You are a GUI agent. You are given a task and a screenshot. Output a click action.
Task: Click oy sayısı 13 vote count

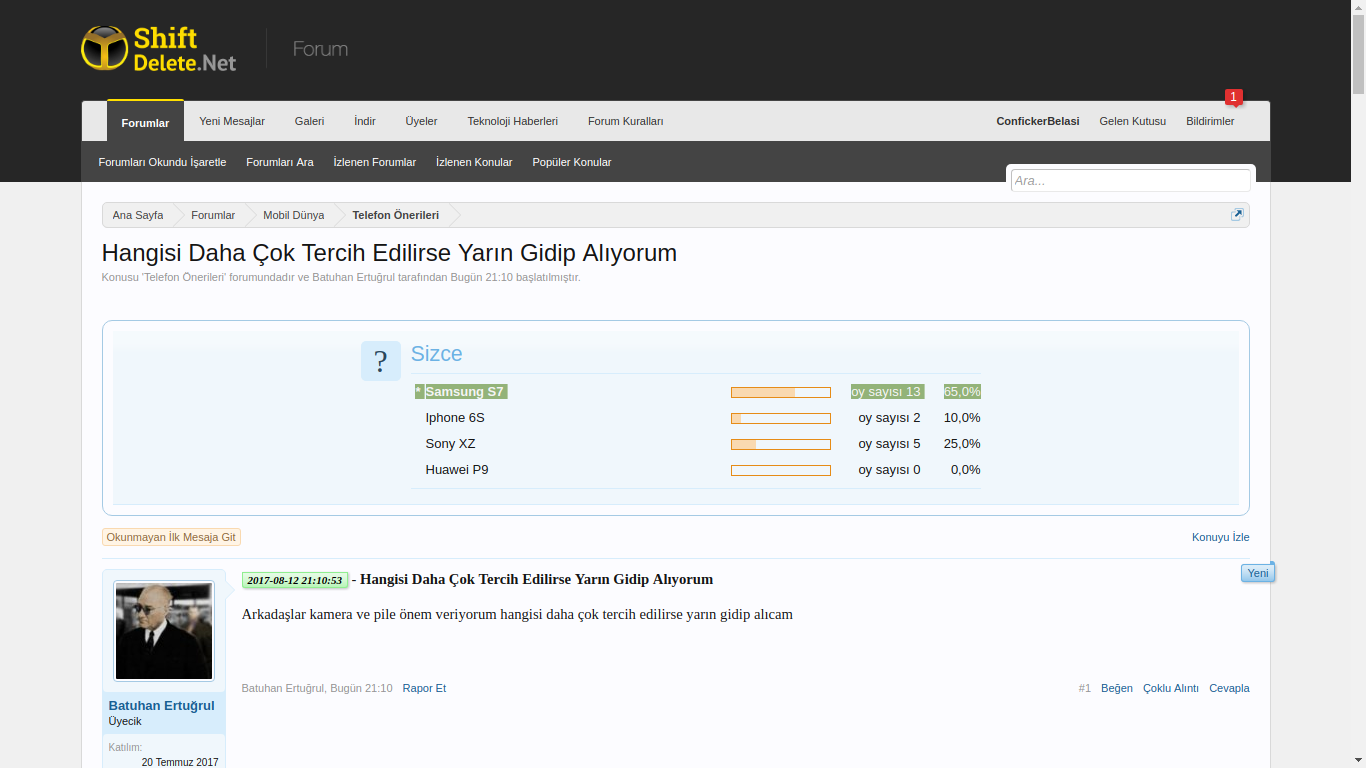tap(886, 392)
